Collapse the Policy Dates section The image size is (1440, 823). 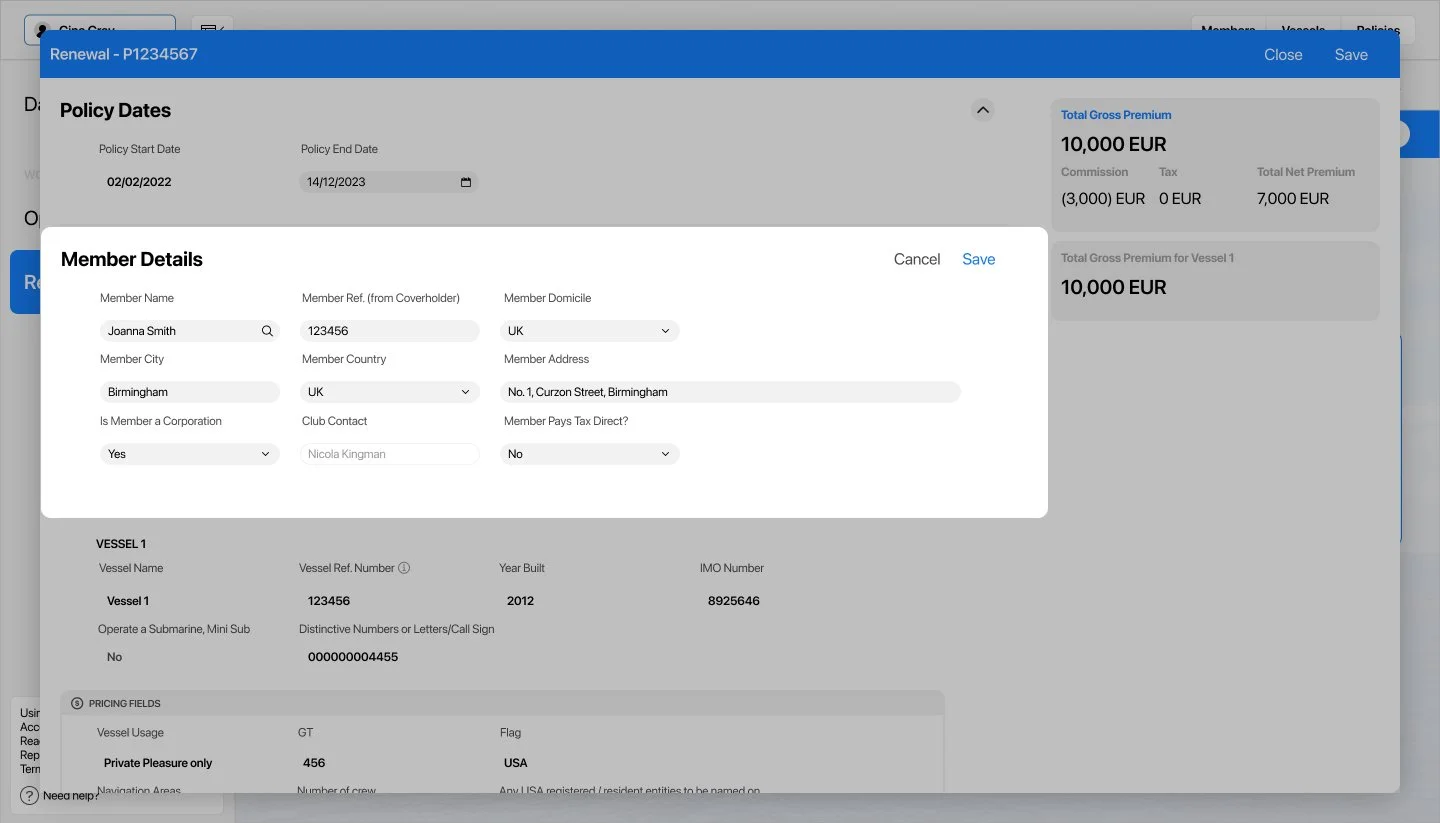coord(982,110)
